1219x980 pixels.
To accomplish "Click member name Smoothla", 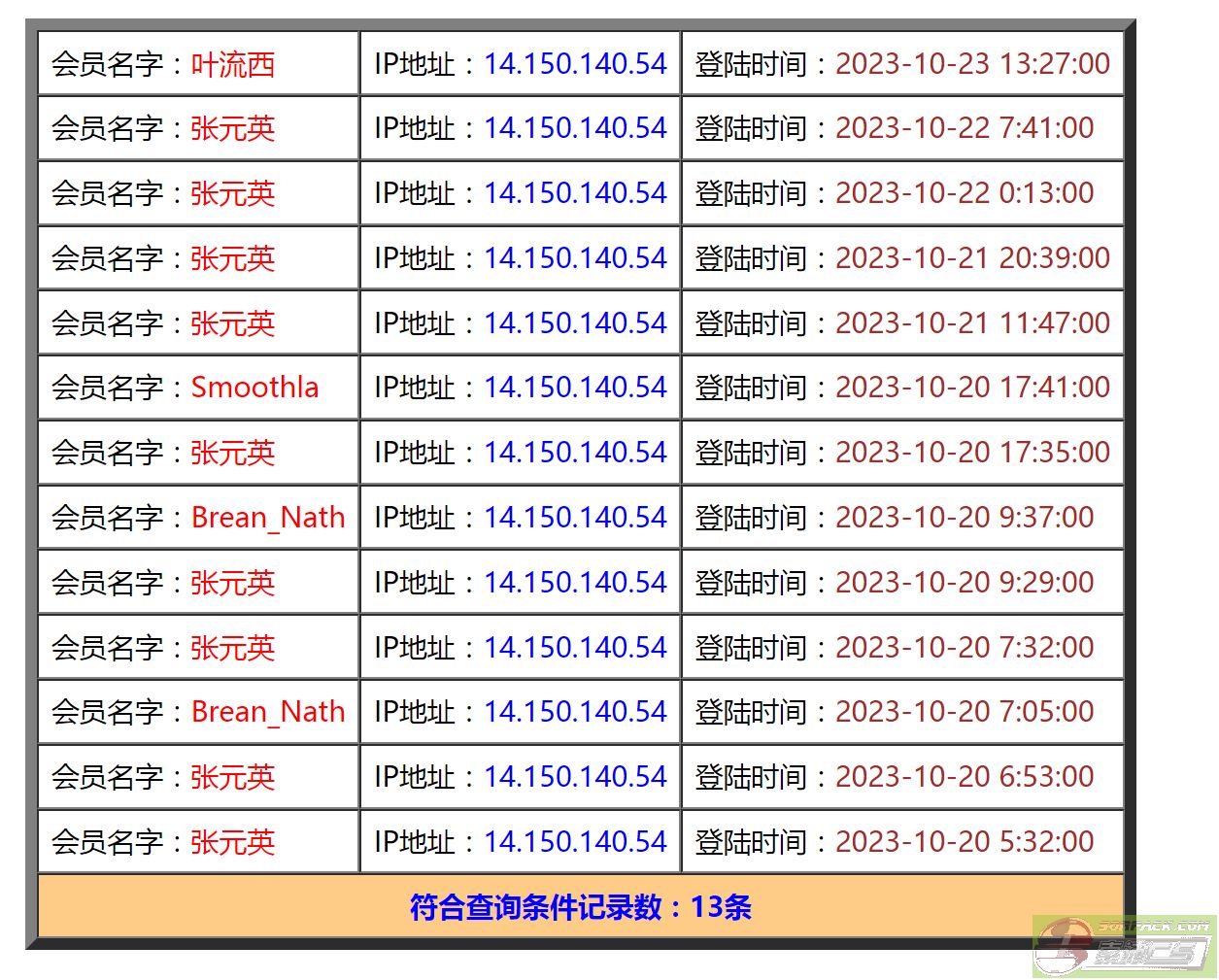I will click(254, 388).
